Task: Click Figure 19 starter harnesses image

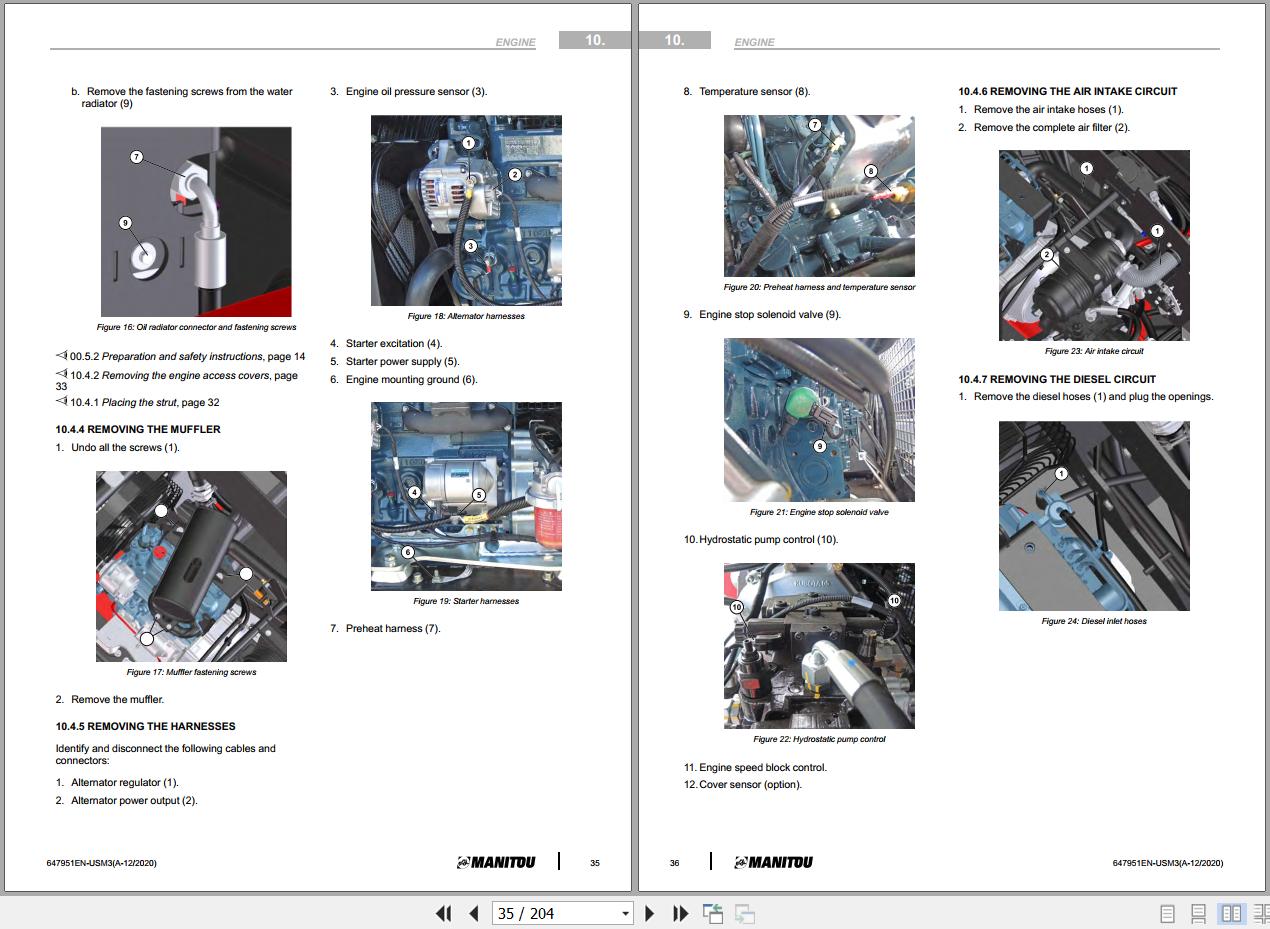Action: tap(466, 496)
